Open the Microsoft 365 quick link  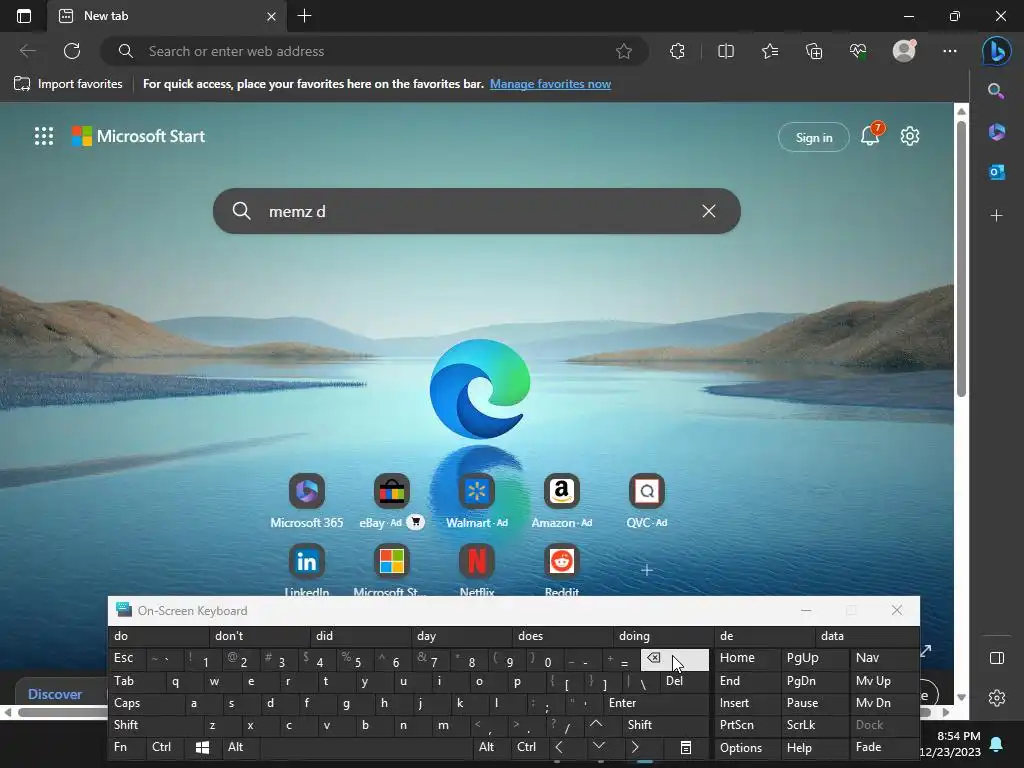pyautogui.click(x=307, y=501)
